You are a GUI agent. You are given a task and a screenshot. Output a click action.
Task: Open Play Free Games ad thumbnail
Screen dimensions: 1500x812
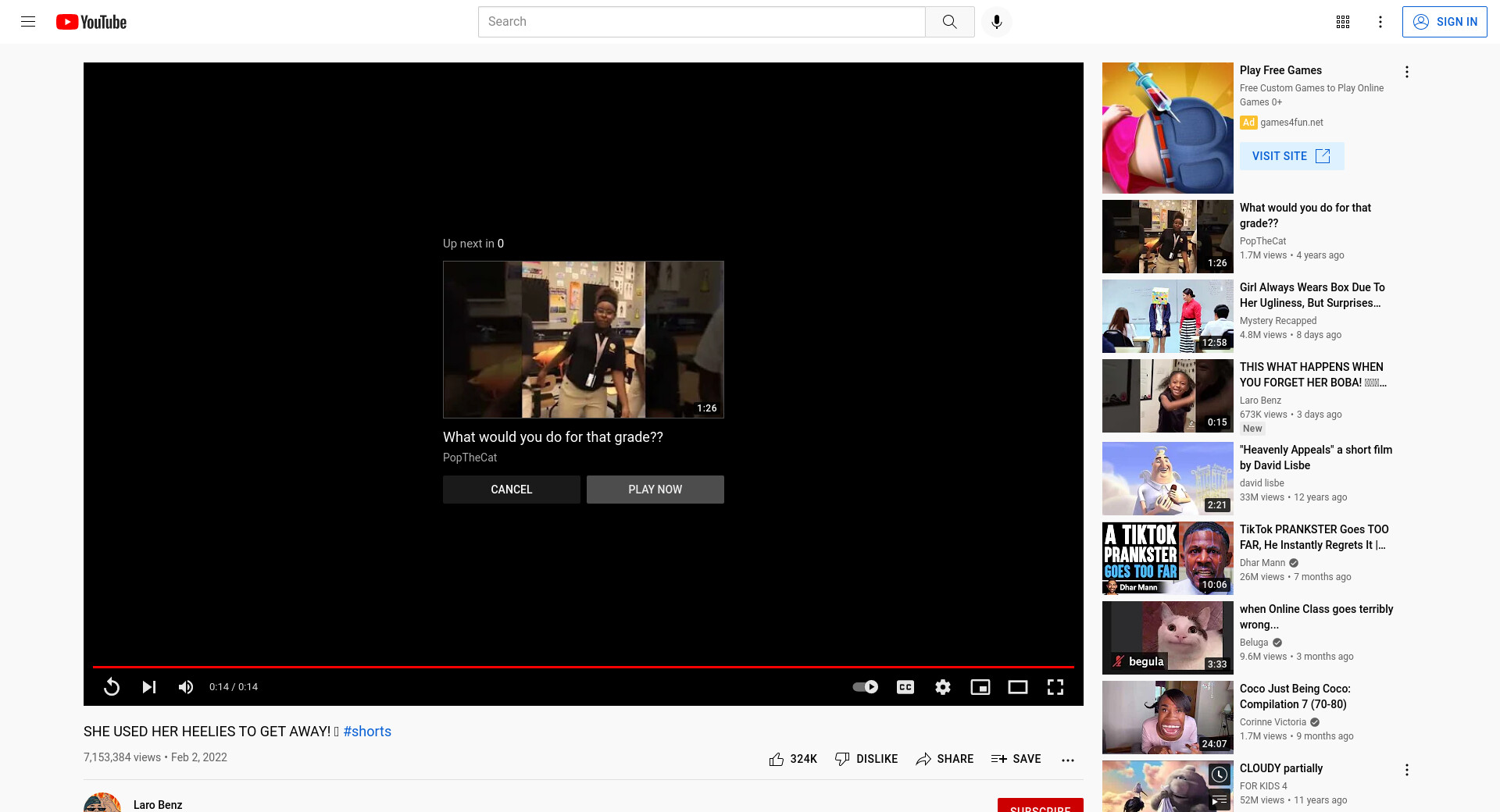(1168, 128)
